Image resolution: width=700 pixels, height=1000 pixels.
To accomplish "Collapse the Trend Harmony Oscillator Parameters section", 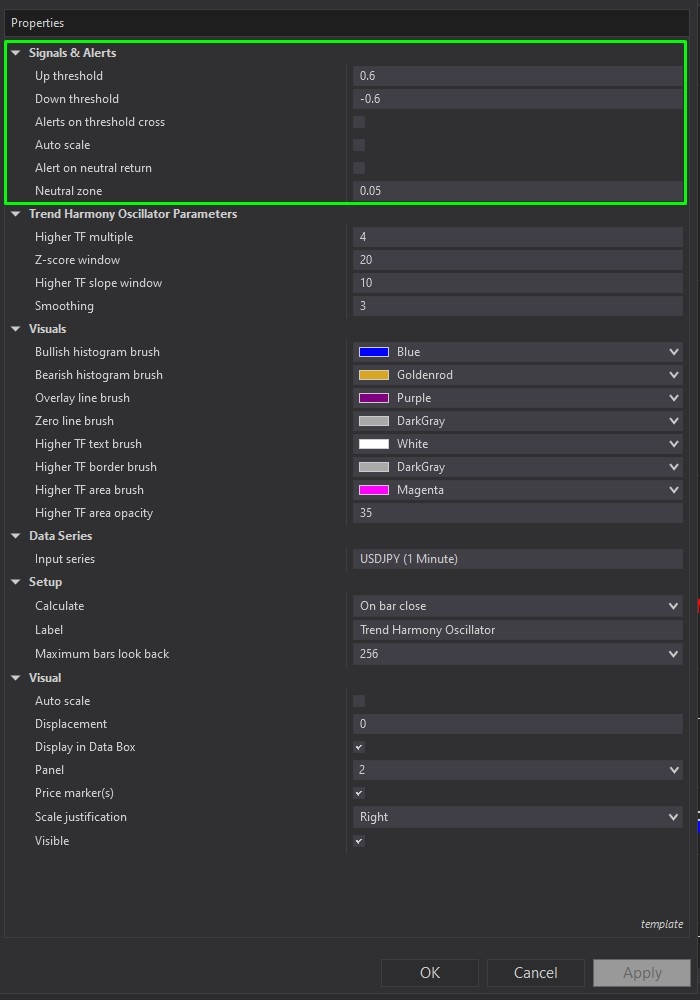I will point(16,214).
